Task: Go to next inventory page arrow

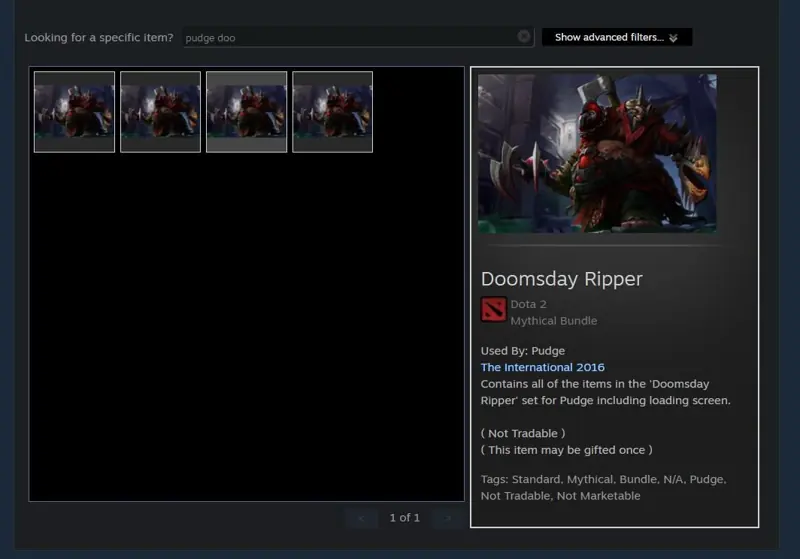Action: [447, 518]
